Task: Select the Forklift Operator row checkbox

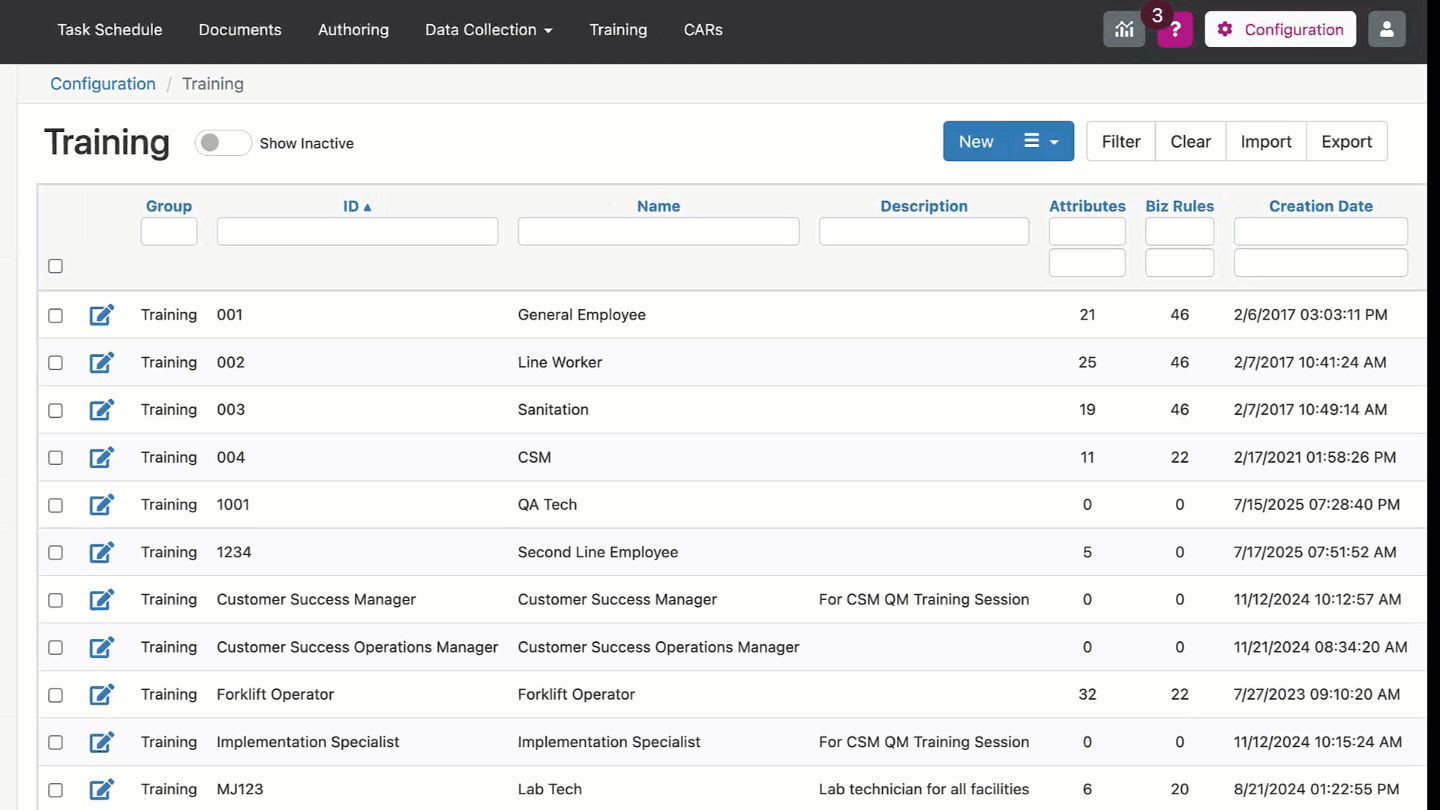Action: (x=56, y=695)
